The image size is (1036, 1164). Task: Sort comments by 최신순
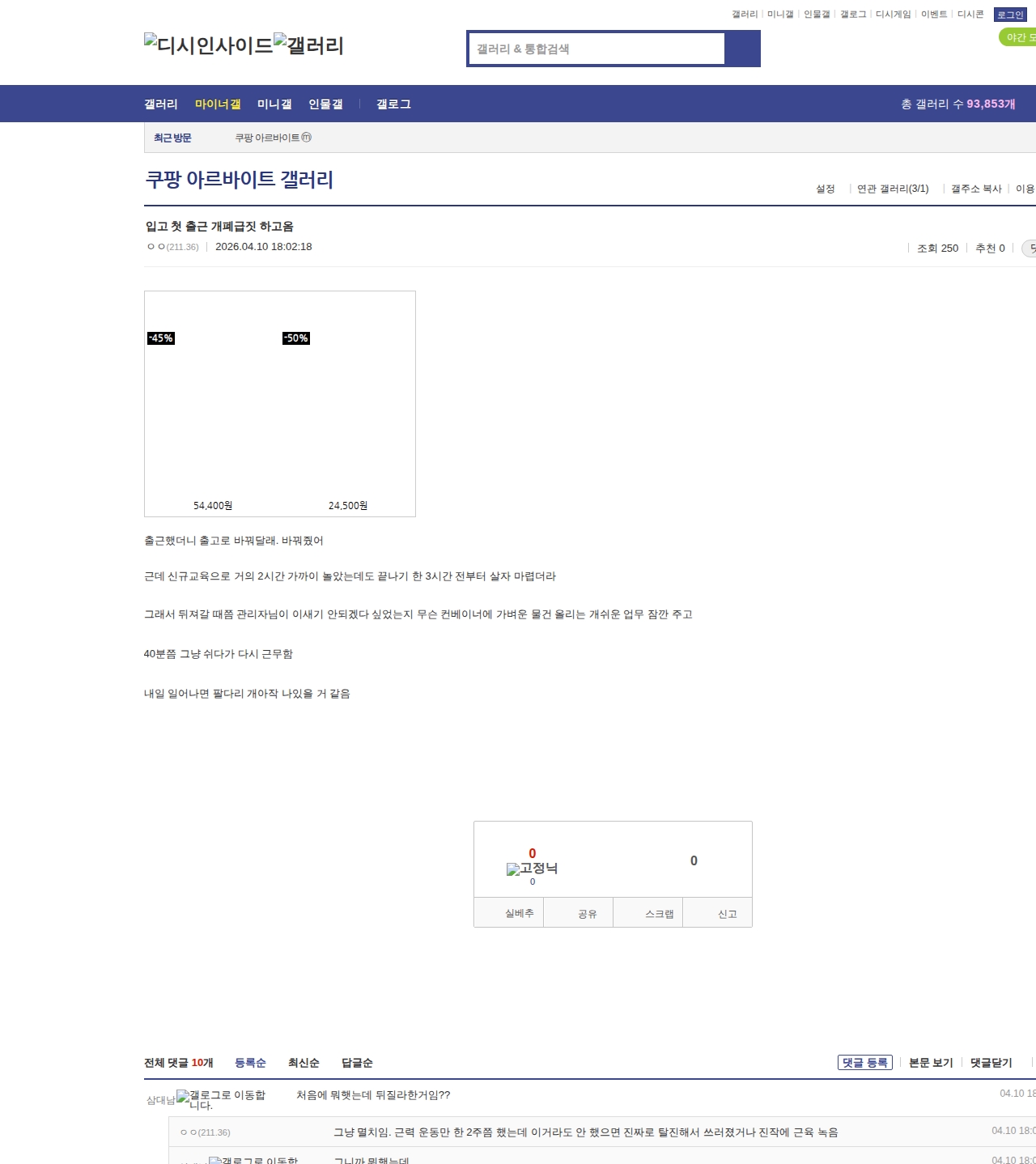(304, 1063)
